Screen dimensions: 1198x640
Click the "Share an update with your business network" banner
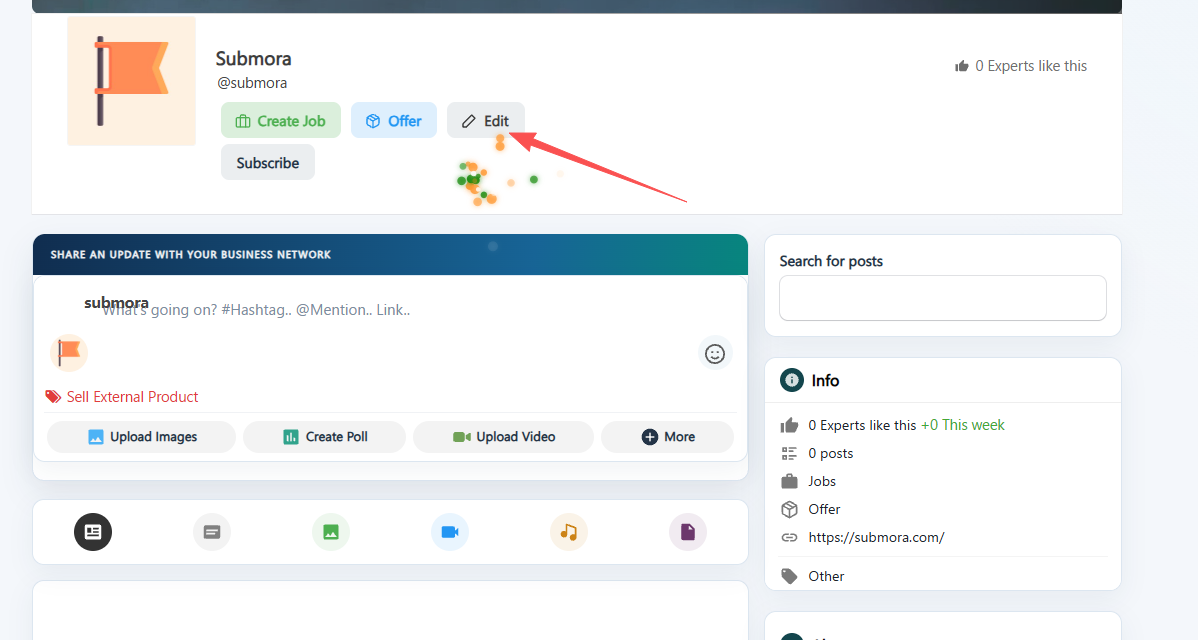pos(390,254)
